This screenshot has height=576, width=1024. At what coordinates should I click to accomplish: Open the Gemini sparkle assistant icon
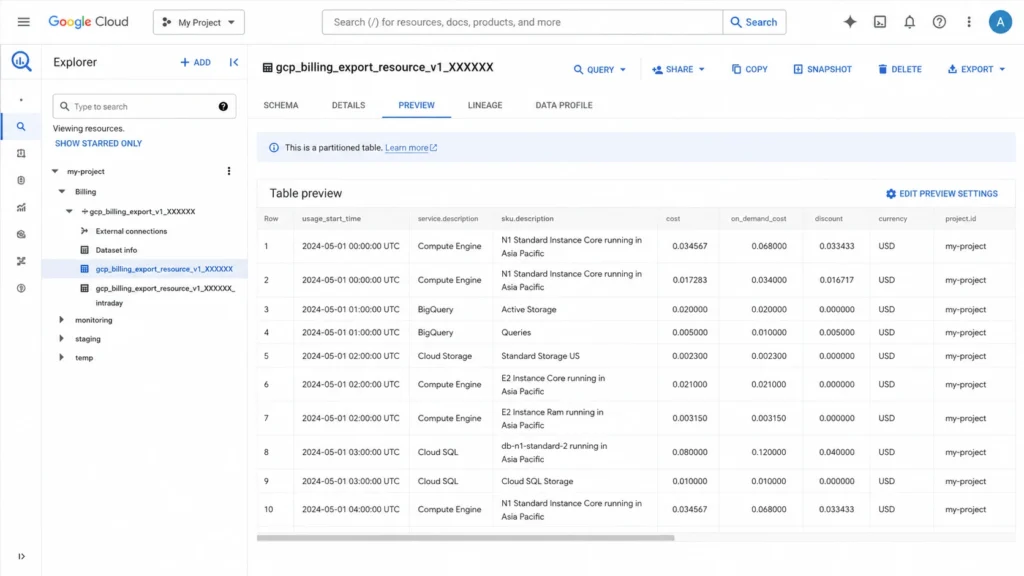850,22
